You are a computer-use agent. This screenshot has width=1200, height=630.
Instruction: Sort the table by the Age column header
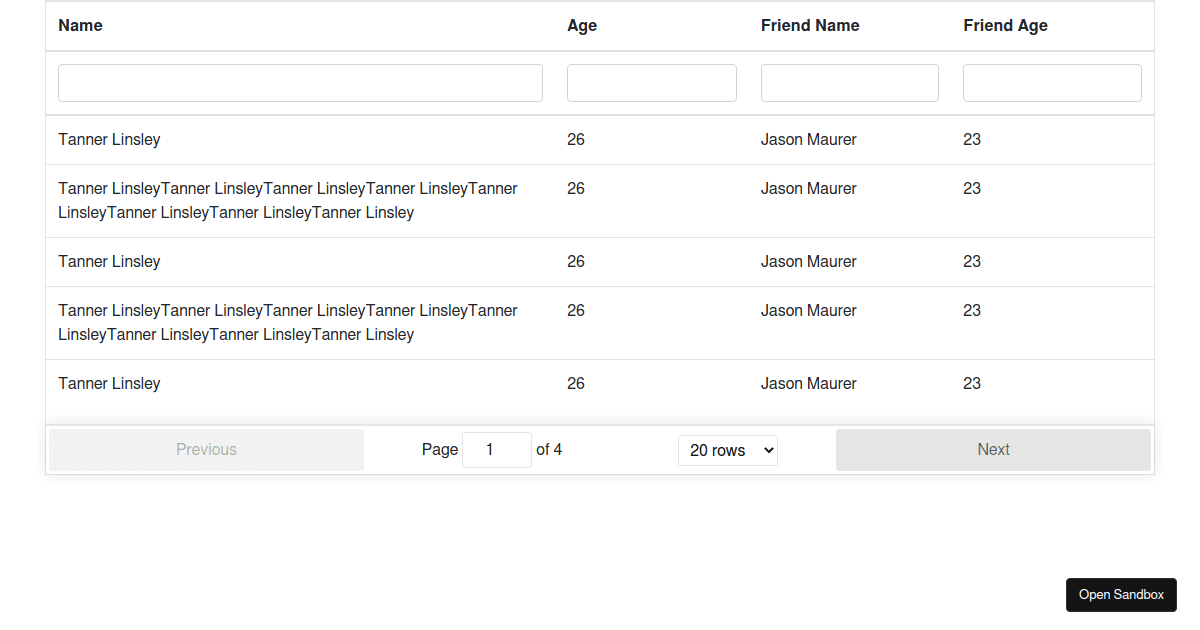(582, 25)
